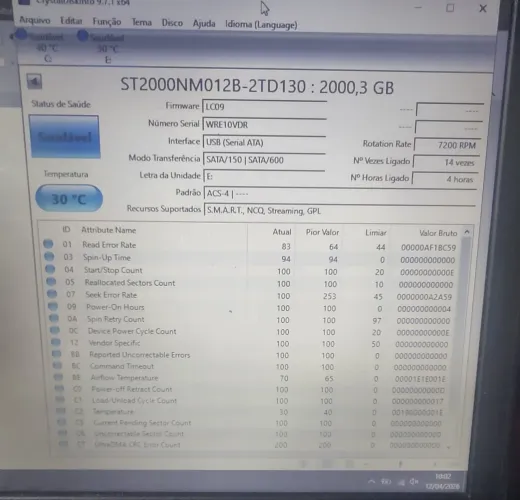The width and height of the screenshot is (520, 500).
Task: Maximize the CrystalDiskInfo window
Action: click(450, 8)
